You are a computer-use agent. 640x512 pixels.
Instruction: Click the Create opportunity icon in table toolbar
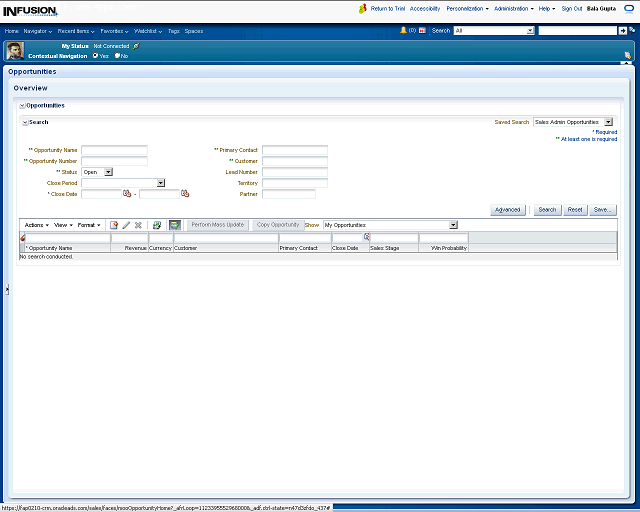[114, 225]
